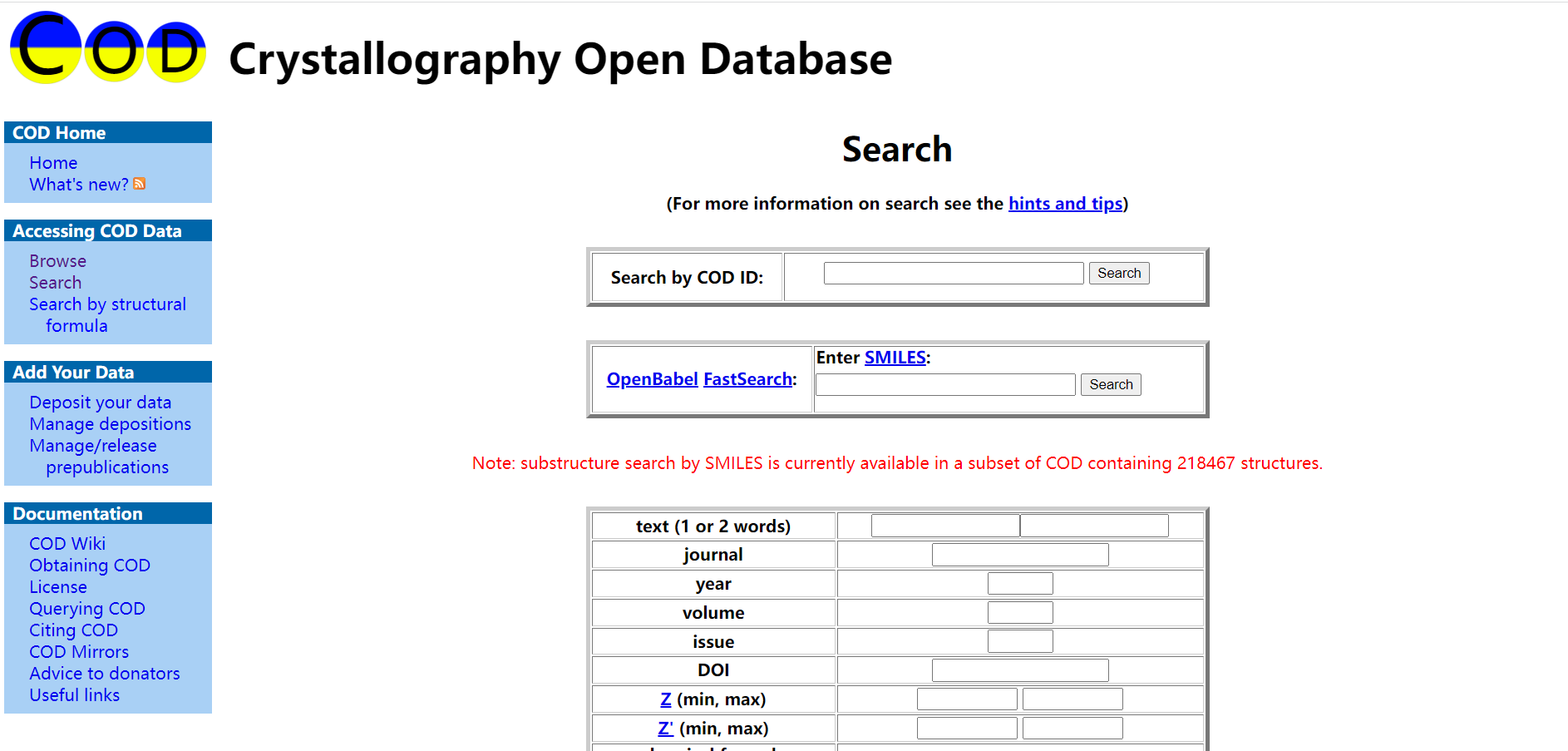Viewport: 1568px width, 751px height.
Task: Open the hints and tips link
Action: pyautogui.click(x=1065, y=204)
